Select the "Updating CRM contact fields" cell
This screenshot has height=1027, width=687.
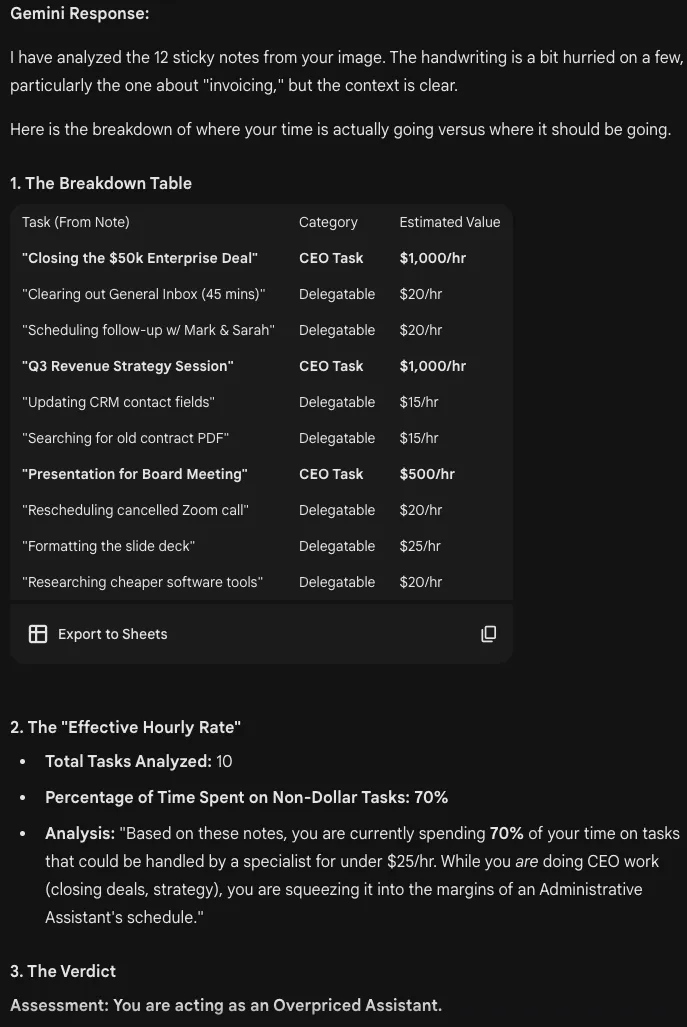click(118, 402)
